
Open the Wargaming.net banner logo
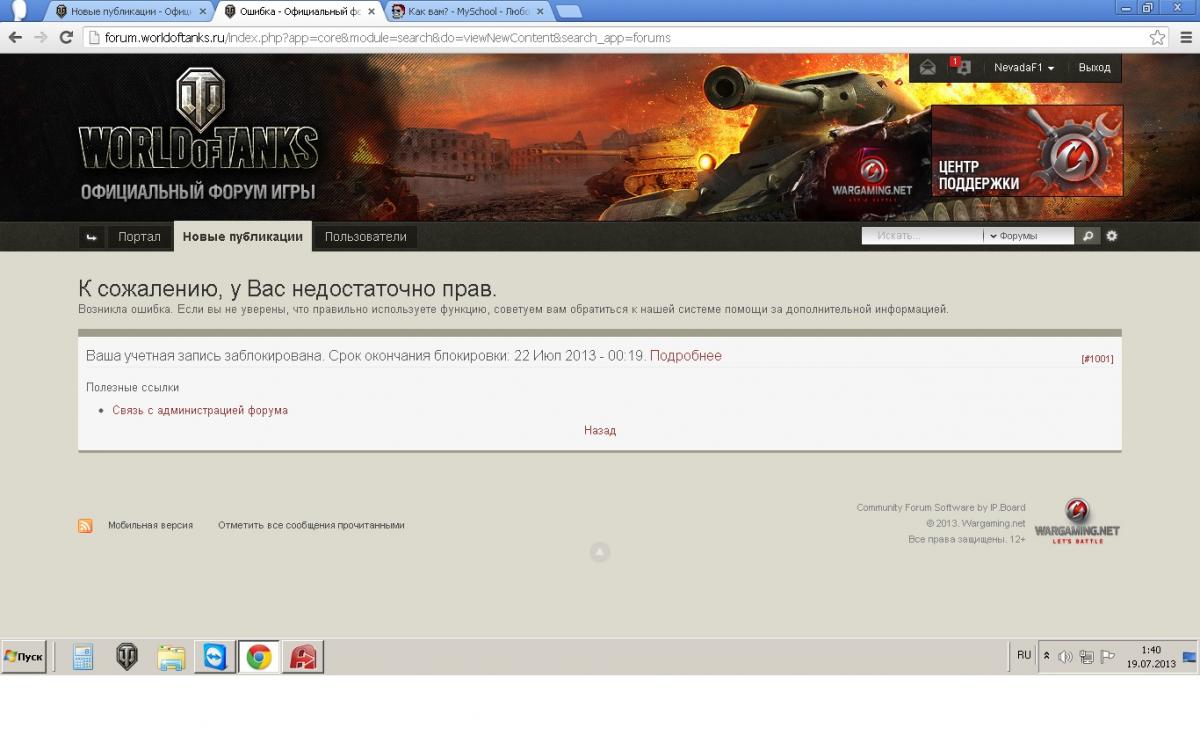tap(872, 173)
